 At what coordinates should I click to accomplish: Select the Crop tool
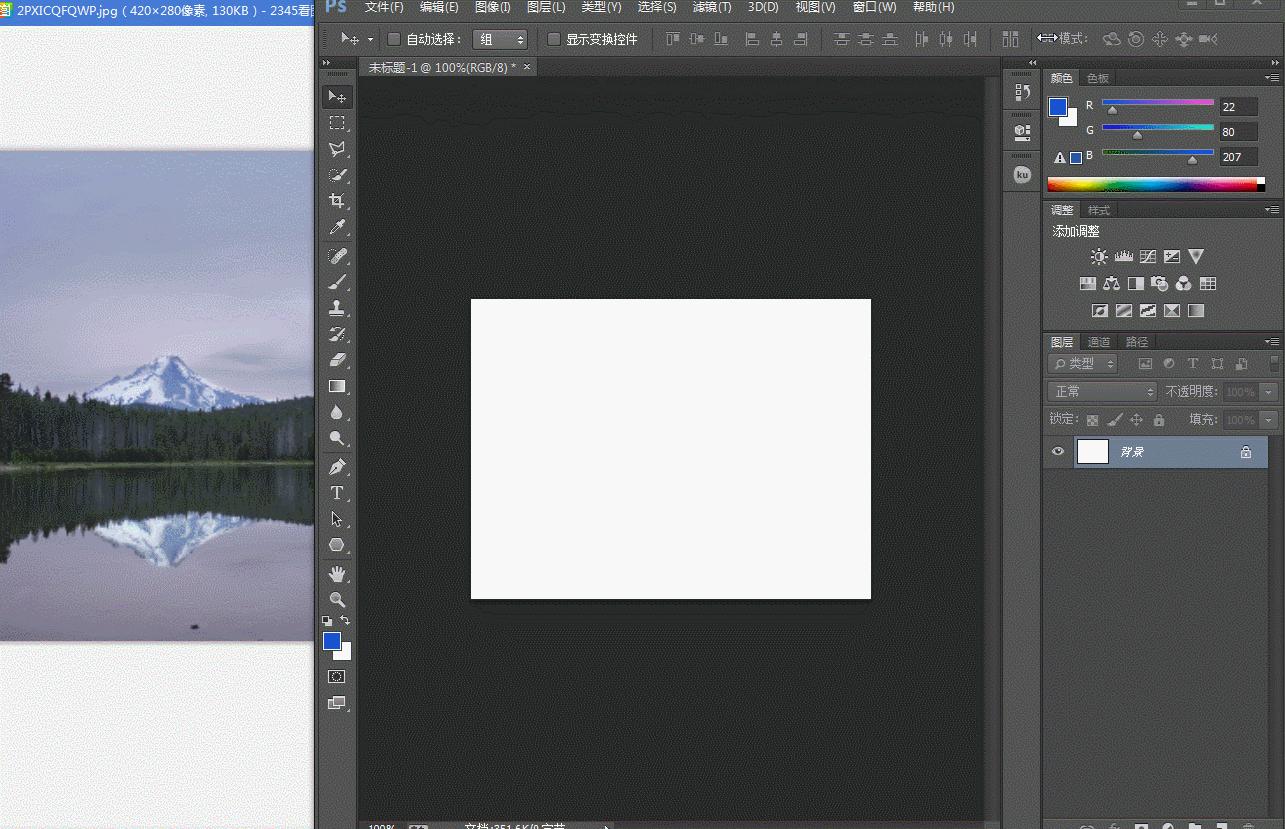(337, 201)
